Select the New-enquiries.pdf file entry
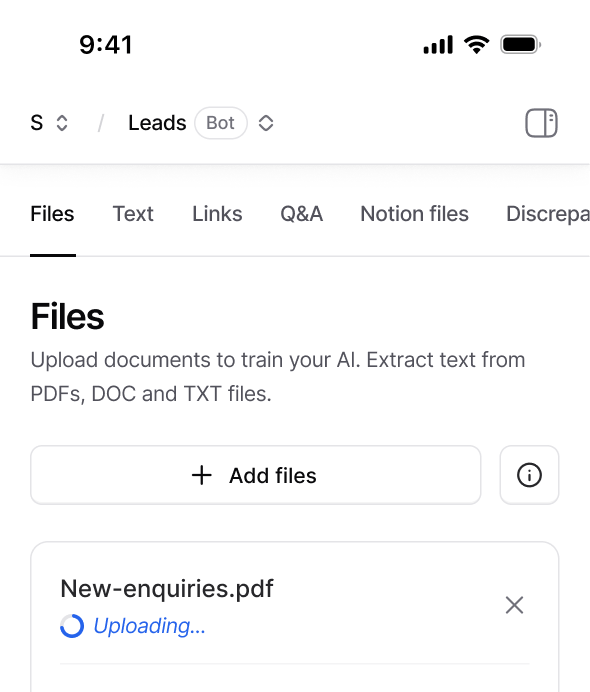The height and width of the screenshot is (692, 590). pos(167,588)
